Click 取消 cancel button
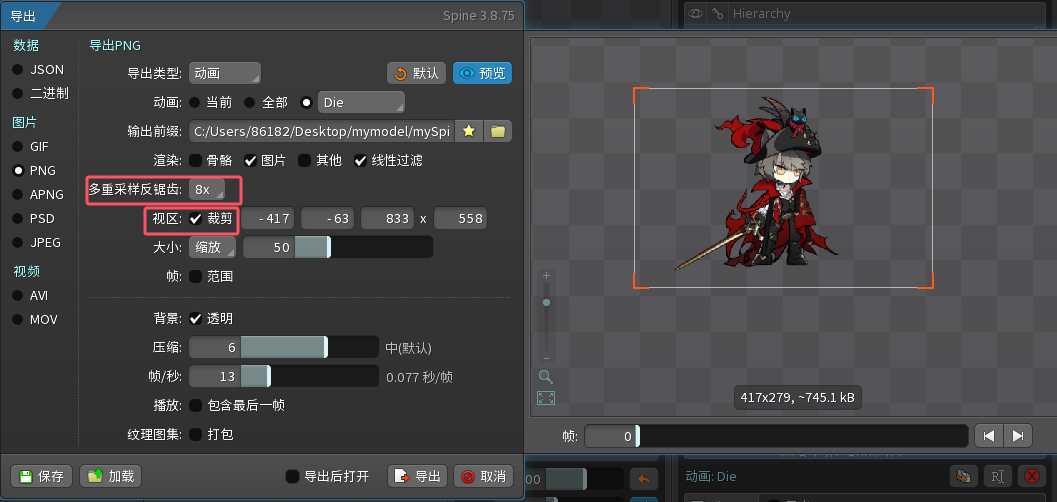Viewport: 1057px width, 502px height. pos(483,476)
